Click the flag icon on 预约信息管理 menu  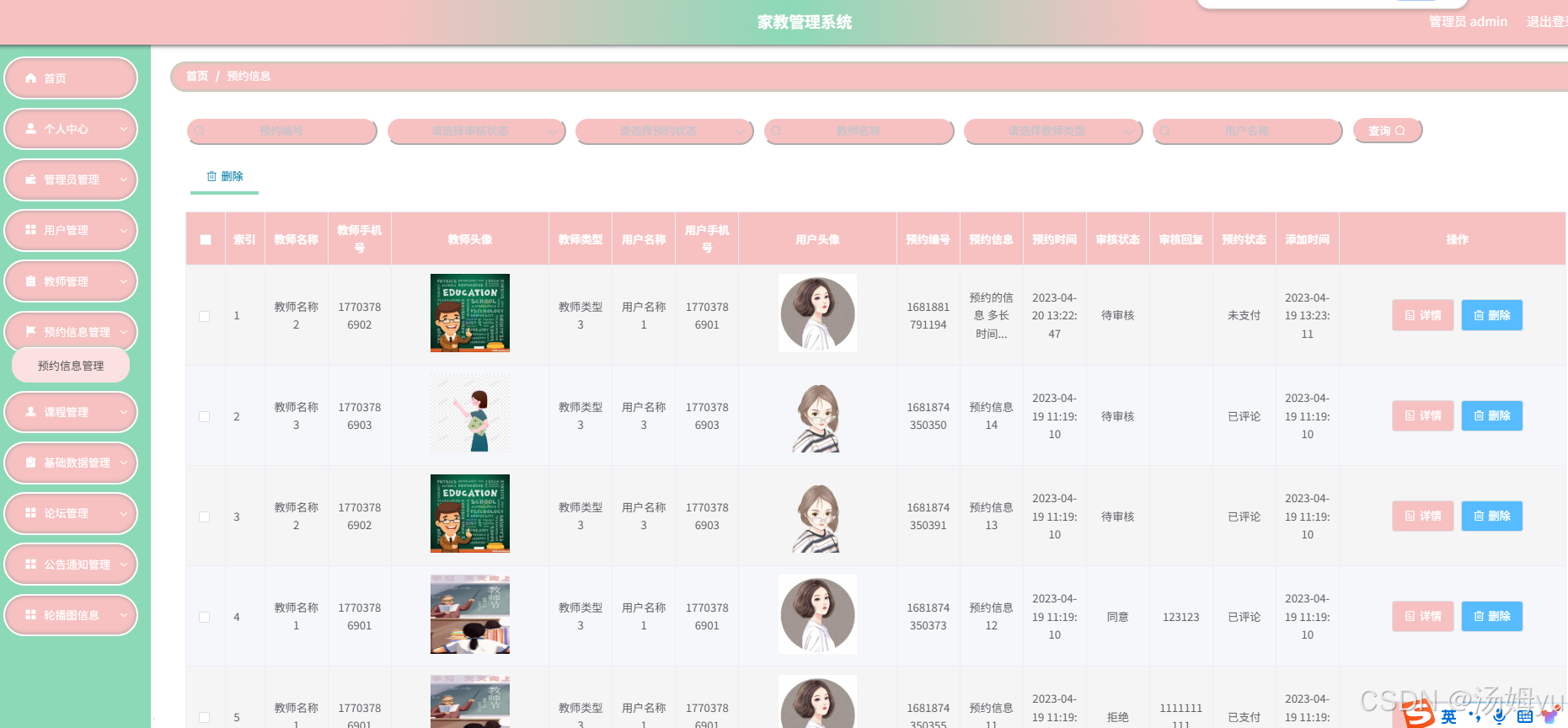tap(31, 332)
